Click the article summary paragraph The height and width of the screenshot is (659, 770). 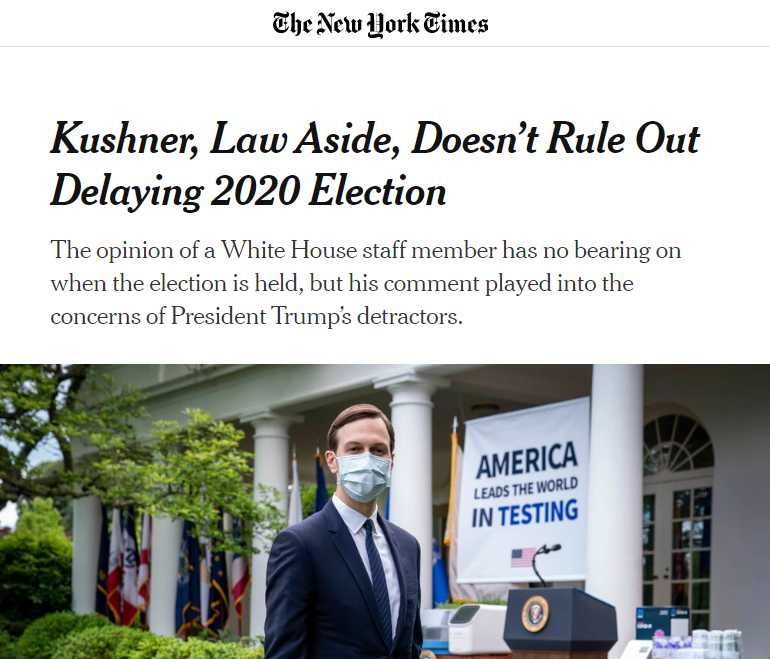[x=366, y=283]
